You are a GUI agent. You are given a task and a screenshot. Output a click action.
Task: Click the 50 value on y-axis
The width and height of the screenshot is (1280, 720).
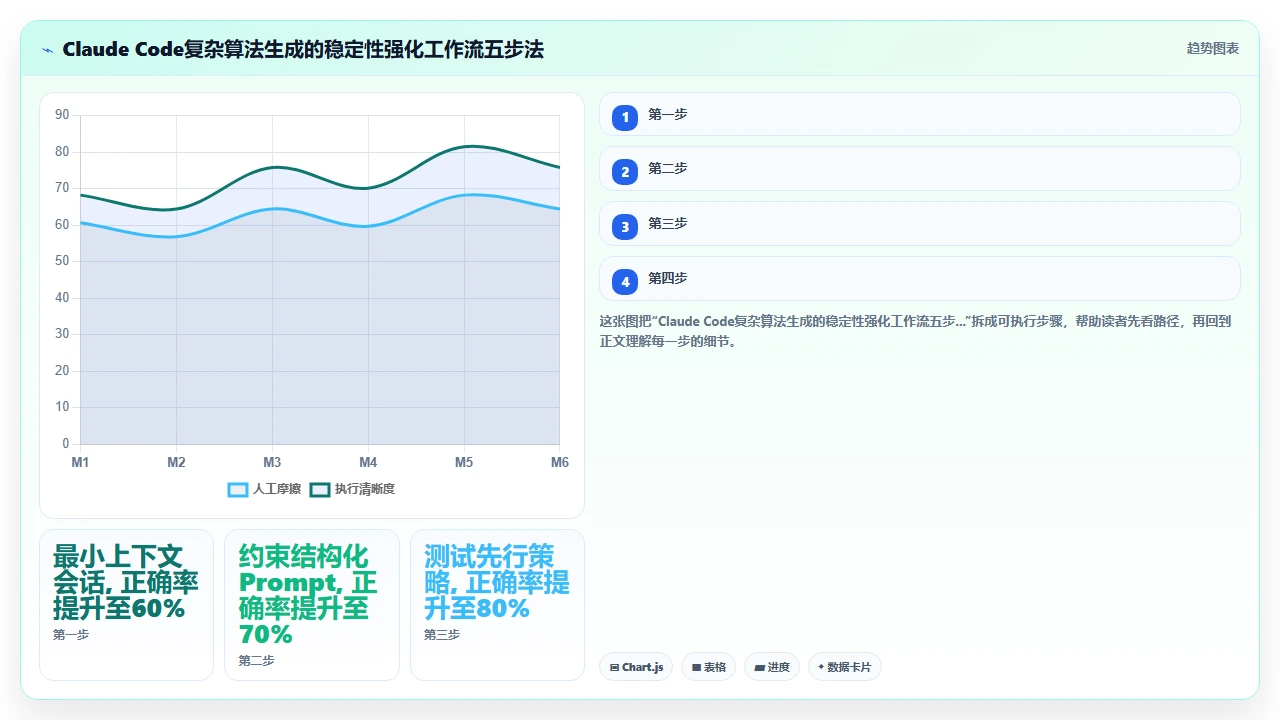(x=62, y=261)
